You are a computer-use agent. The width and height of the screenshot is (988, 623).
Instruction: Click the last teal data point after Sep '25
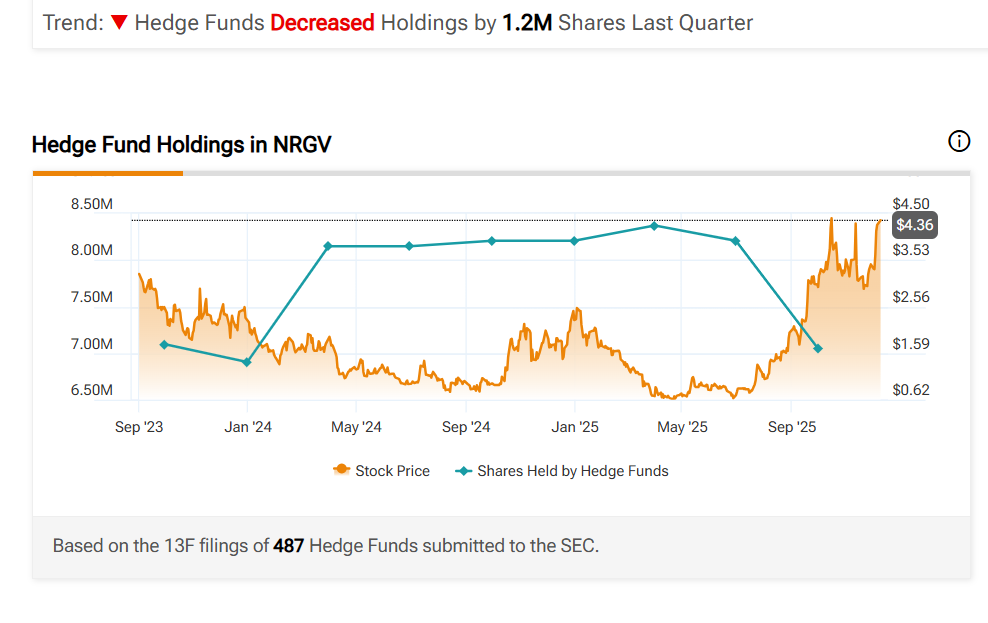818,348
